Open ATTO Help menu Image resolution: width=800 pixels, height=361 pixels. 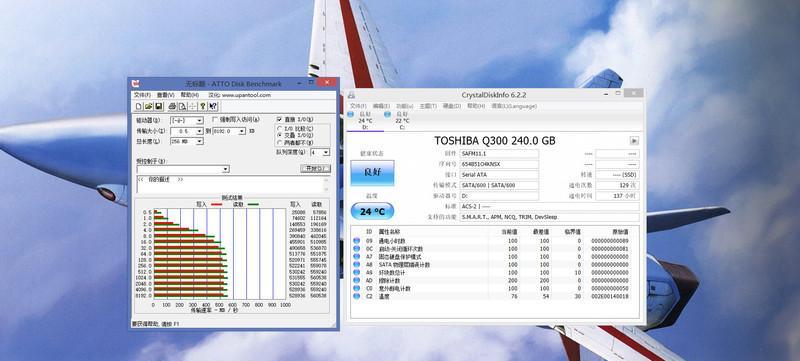[189, 95]
